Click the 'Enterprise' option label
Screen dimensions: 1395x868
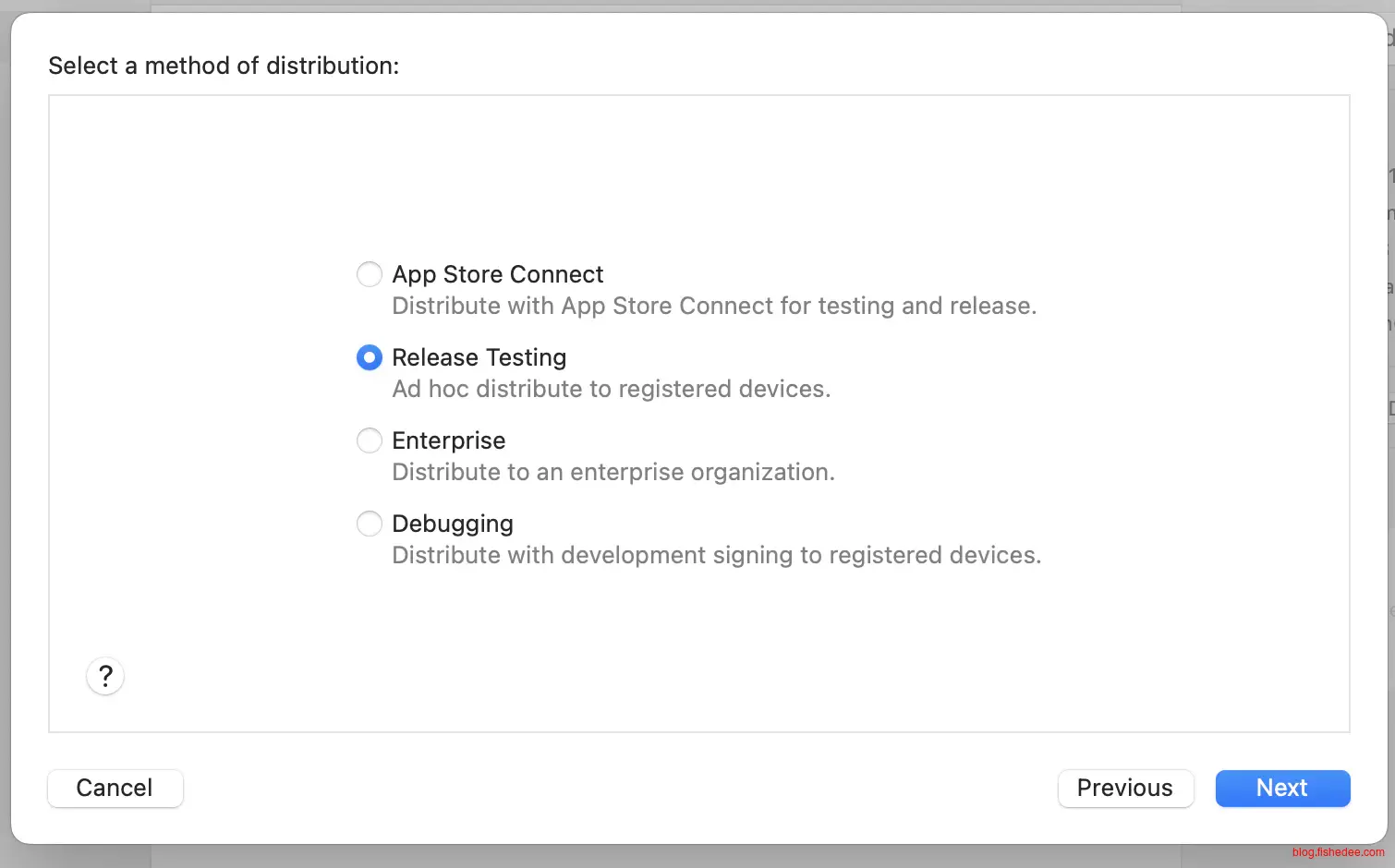[x=448, y=440]
